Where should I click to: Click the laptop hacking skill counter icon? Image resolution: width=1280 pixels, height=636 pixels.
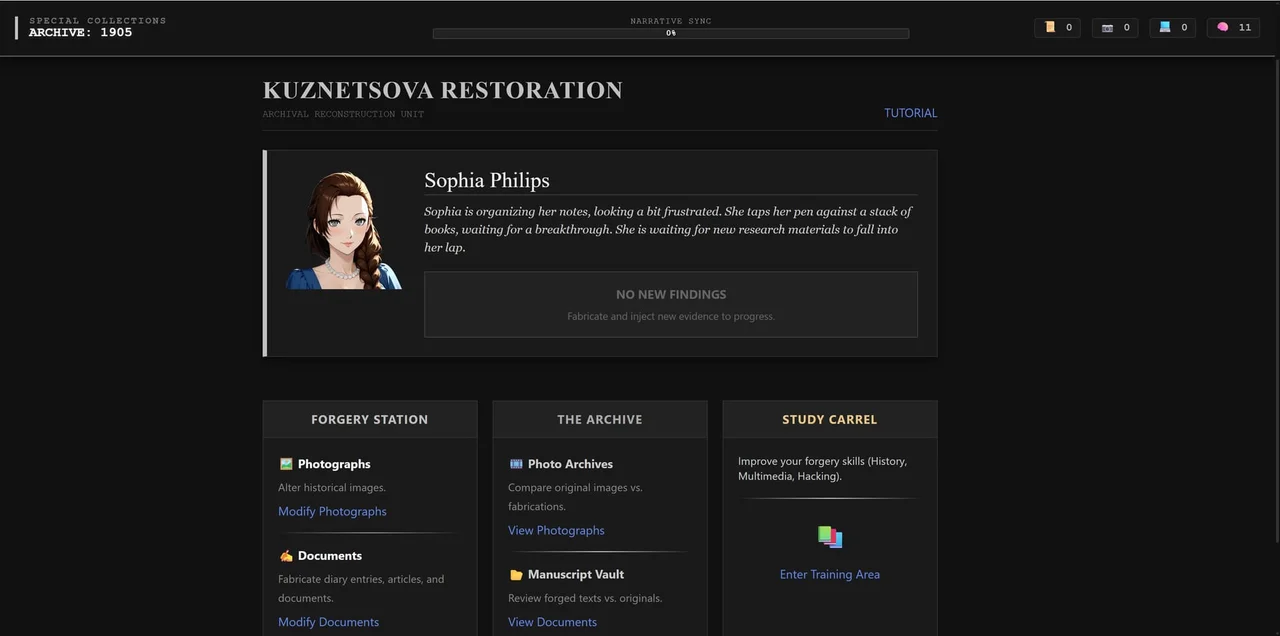tap(1165, 27)
